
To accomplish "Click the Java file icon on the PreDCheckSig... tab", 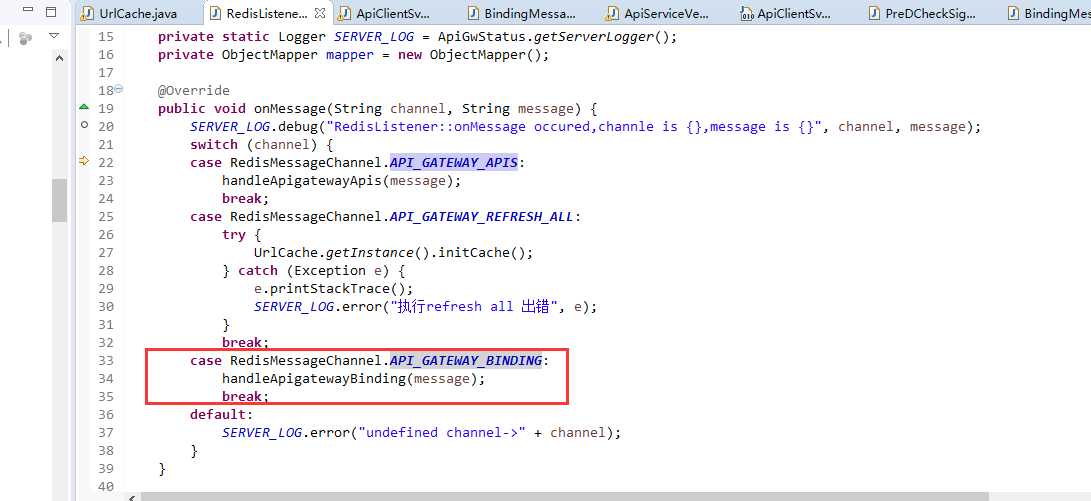I will click(875, 13).
